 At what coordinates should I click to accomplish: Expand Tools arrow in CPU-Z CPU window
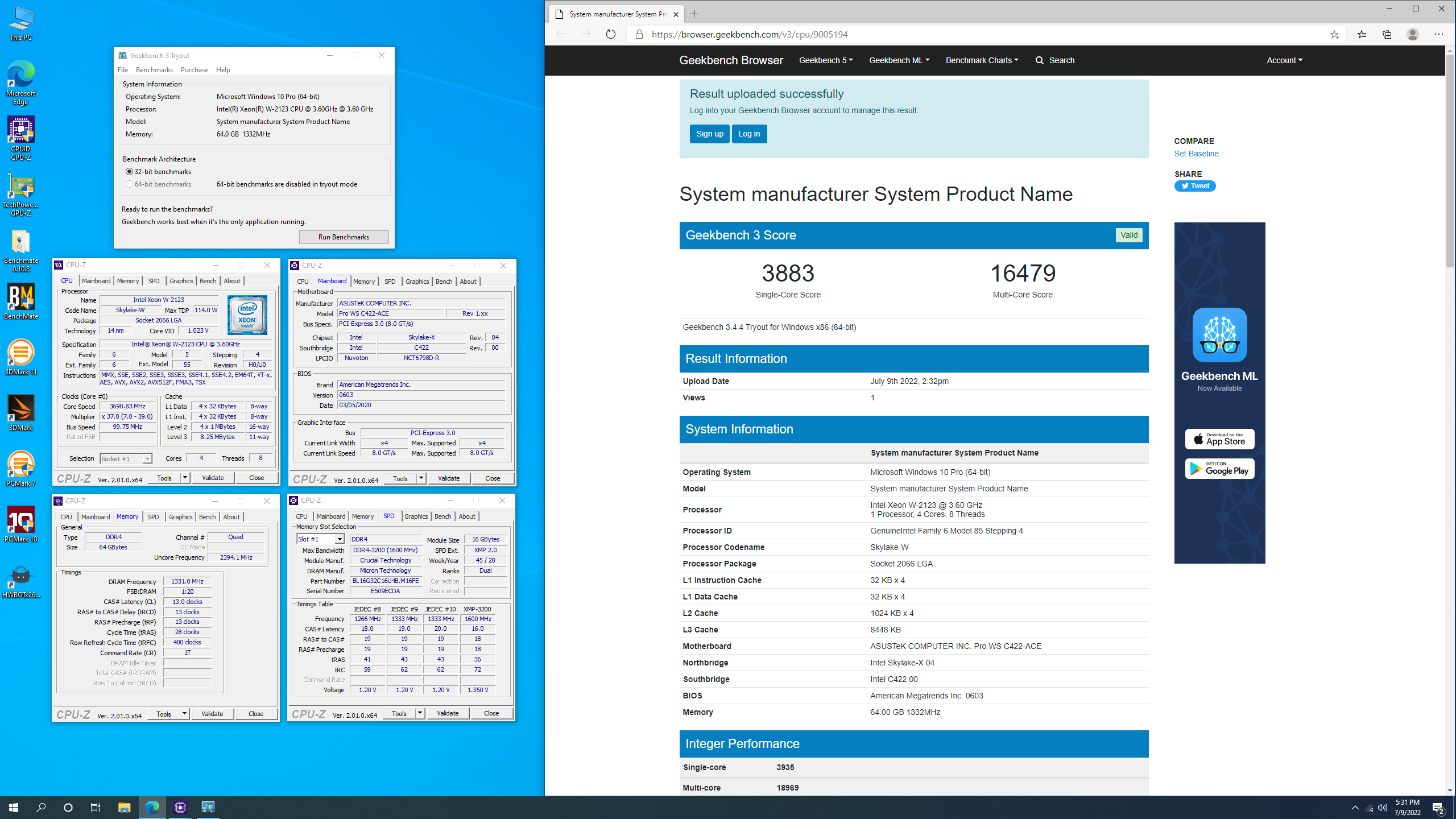185,478
